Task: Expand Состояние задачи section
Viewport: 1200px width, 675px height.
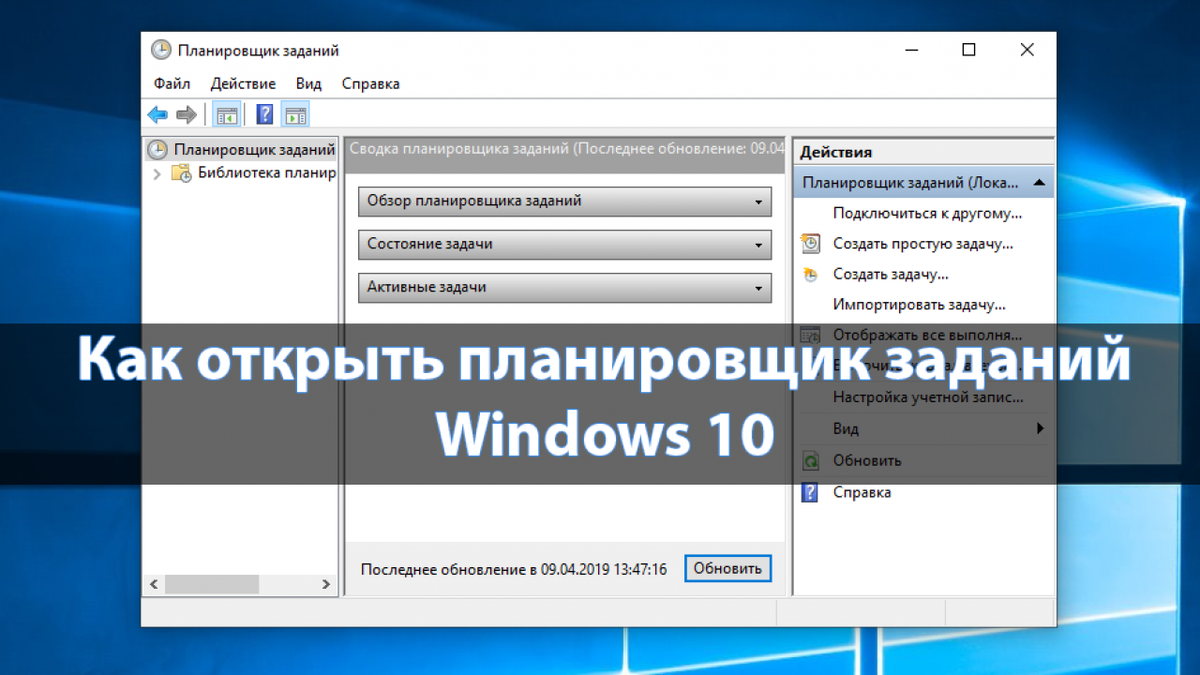Action: click(x=759, y=244)
